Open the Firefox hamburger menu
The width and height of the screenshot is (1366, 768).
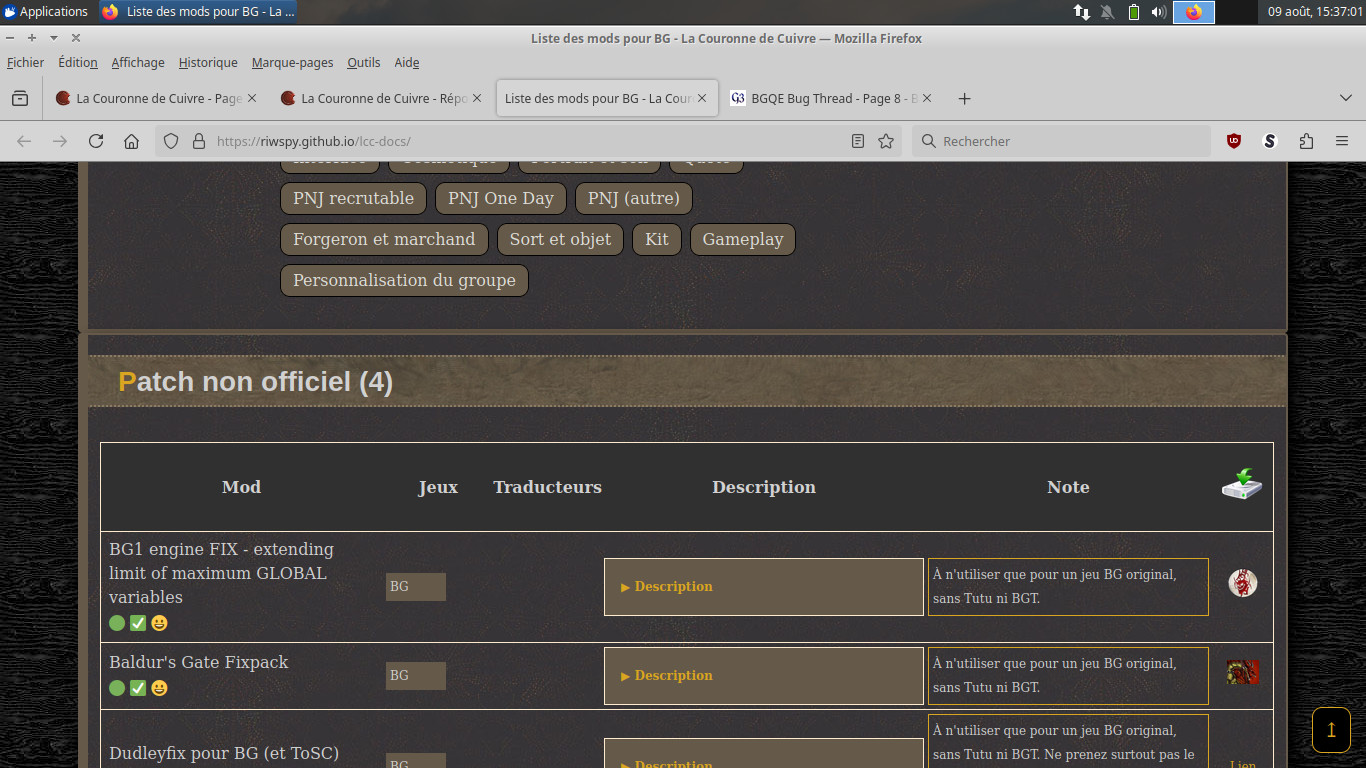pyautogui.click(x=1342, y=141)
